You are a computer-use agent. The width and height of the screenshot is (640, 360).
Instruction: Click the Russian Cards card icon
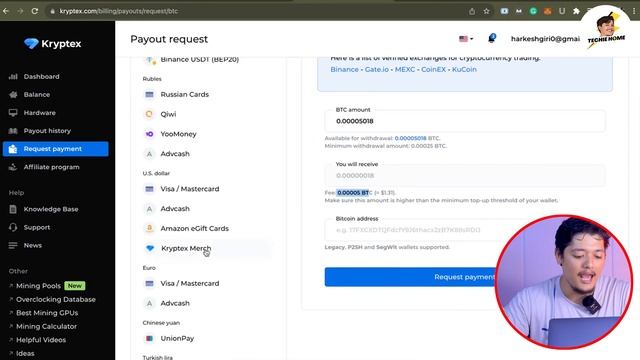(x=149, y=94)
